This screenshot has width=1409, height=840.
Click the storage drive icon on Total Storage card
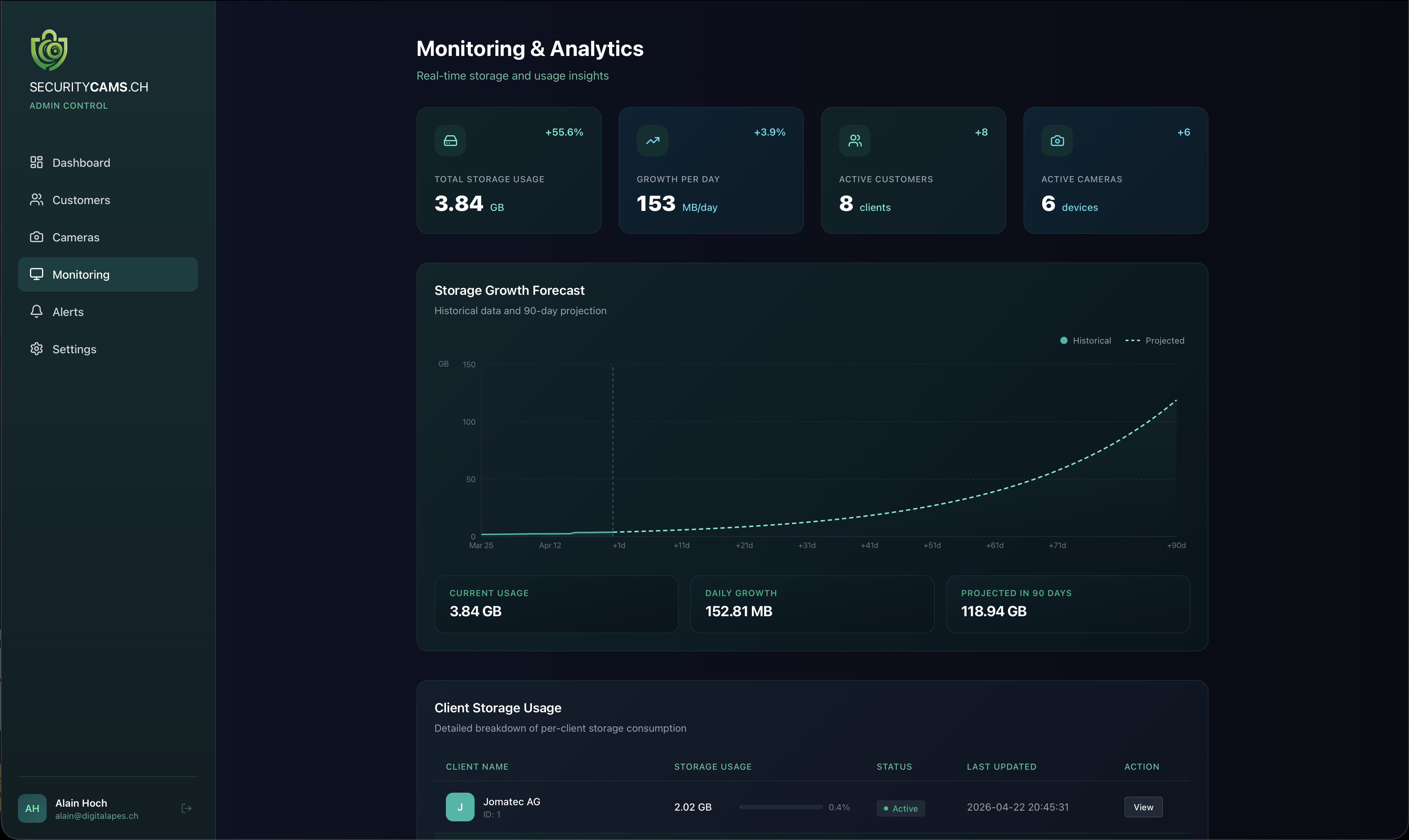tap(450, 140)
